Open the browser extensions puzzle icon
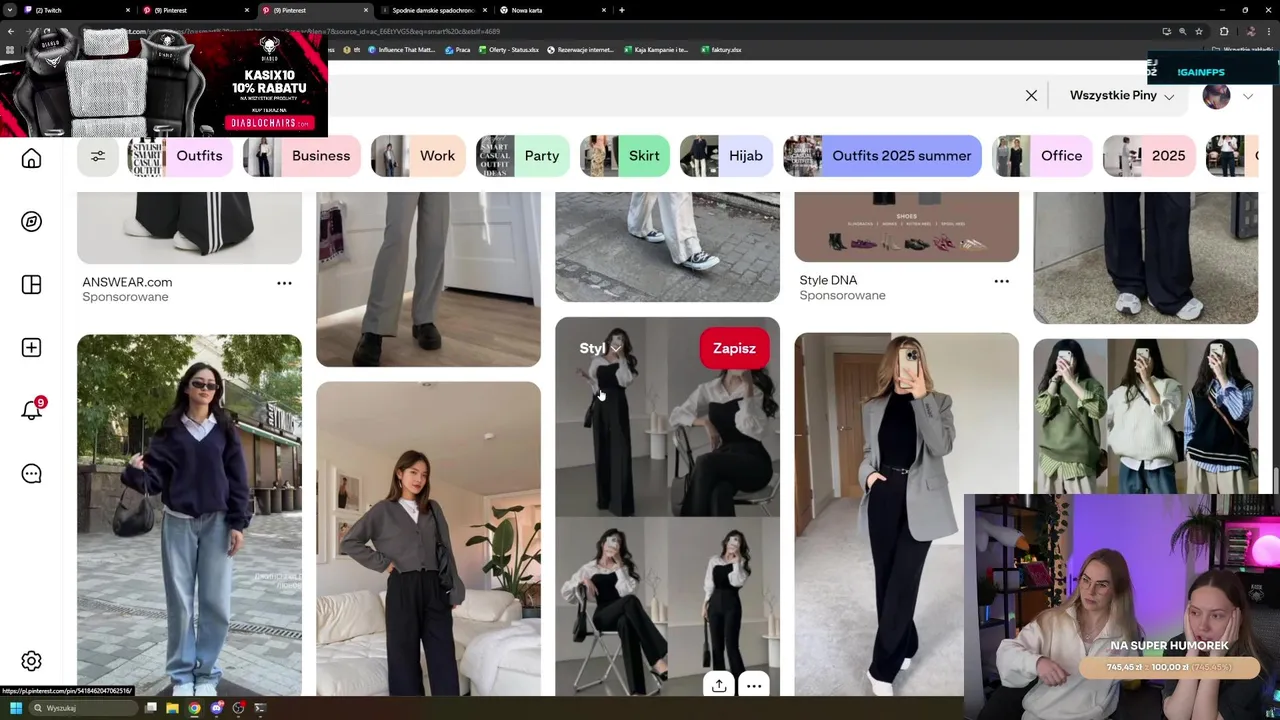The height and width of the screenshot is (720, 1280). click(1224, 31)
